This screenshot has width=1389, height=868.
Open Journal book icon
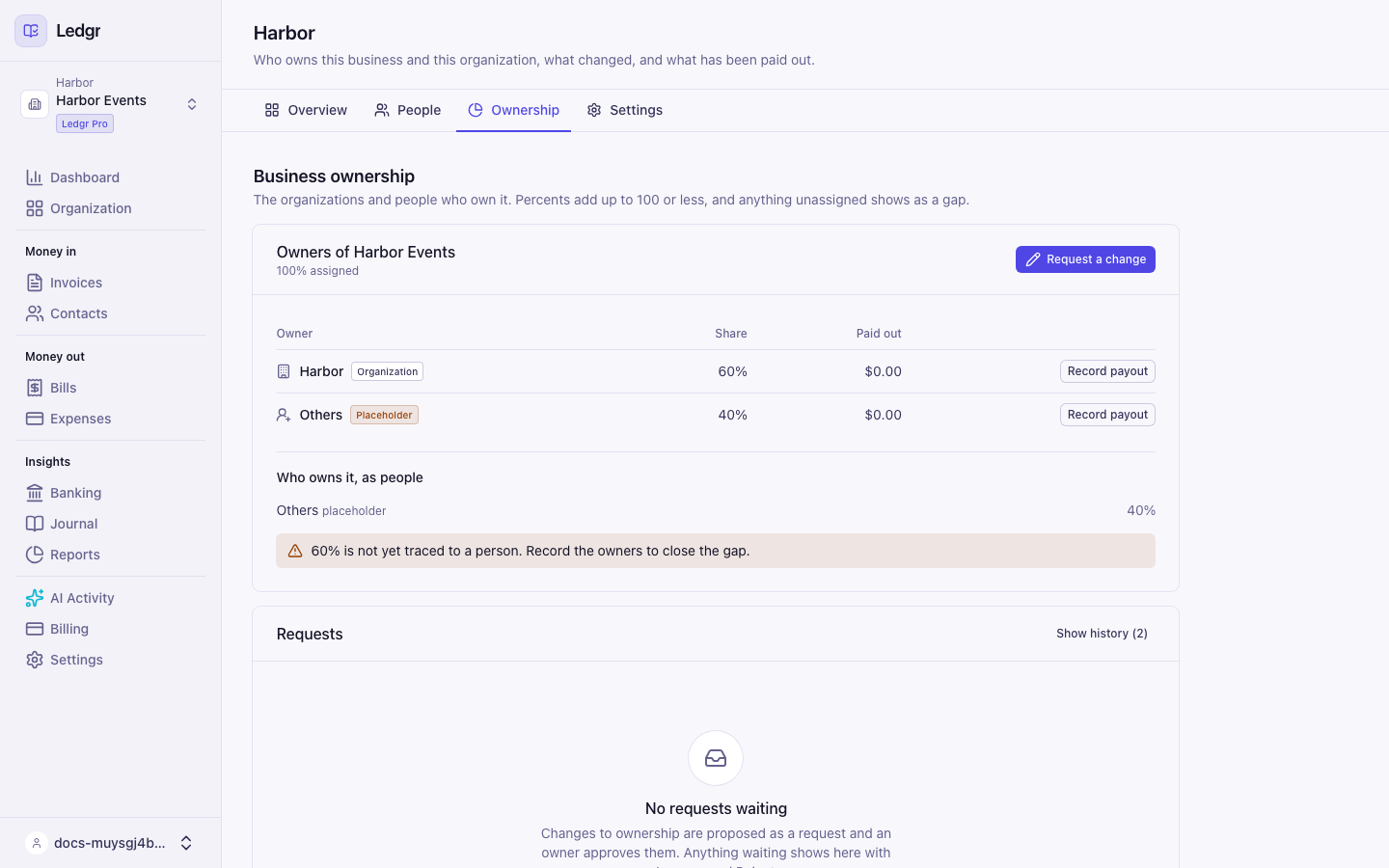pyautogui.click(x=35, y=524)
